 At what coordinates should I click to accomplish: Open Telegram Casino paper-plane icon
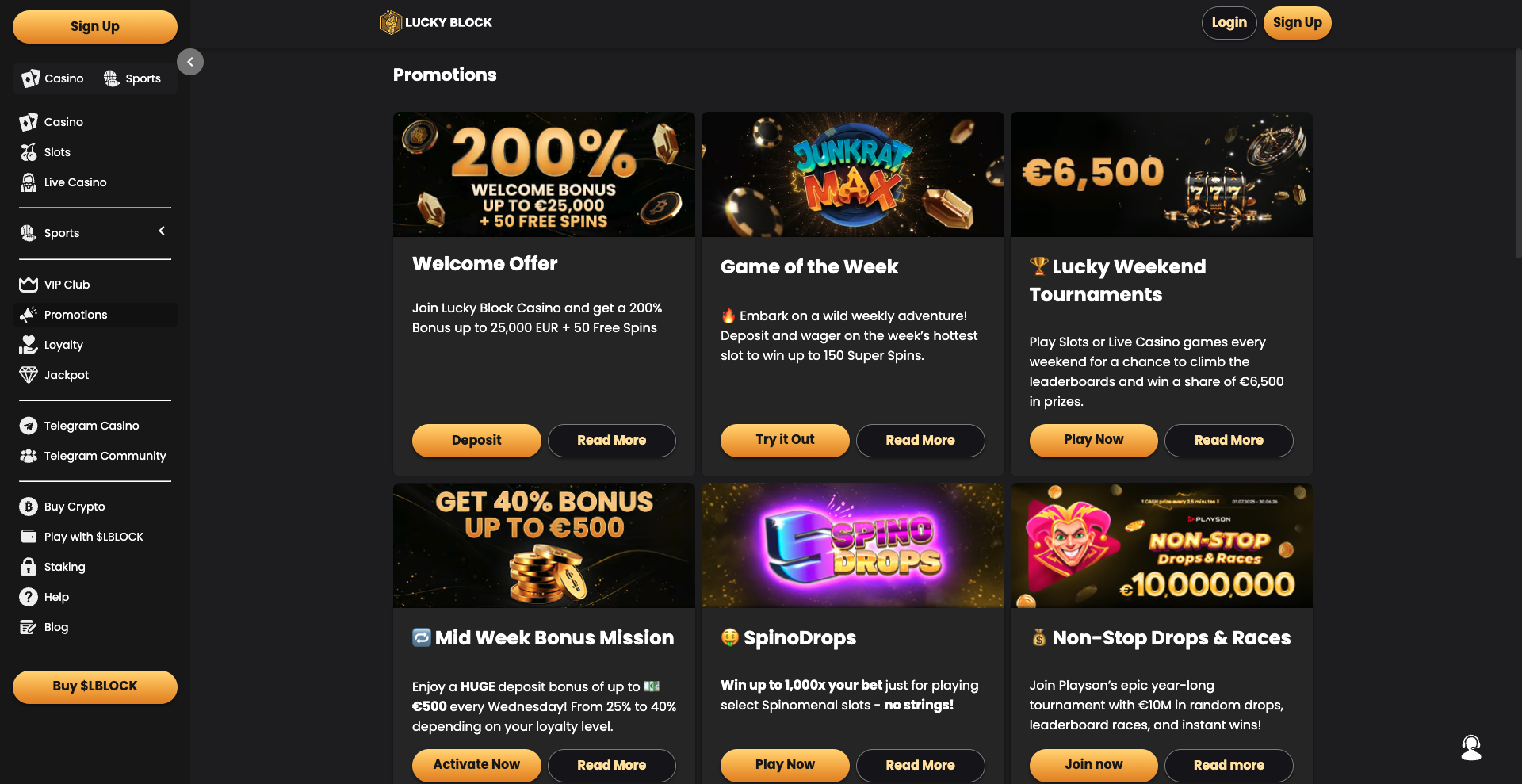coord(29,426)
